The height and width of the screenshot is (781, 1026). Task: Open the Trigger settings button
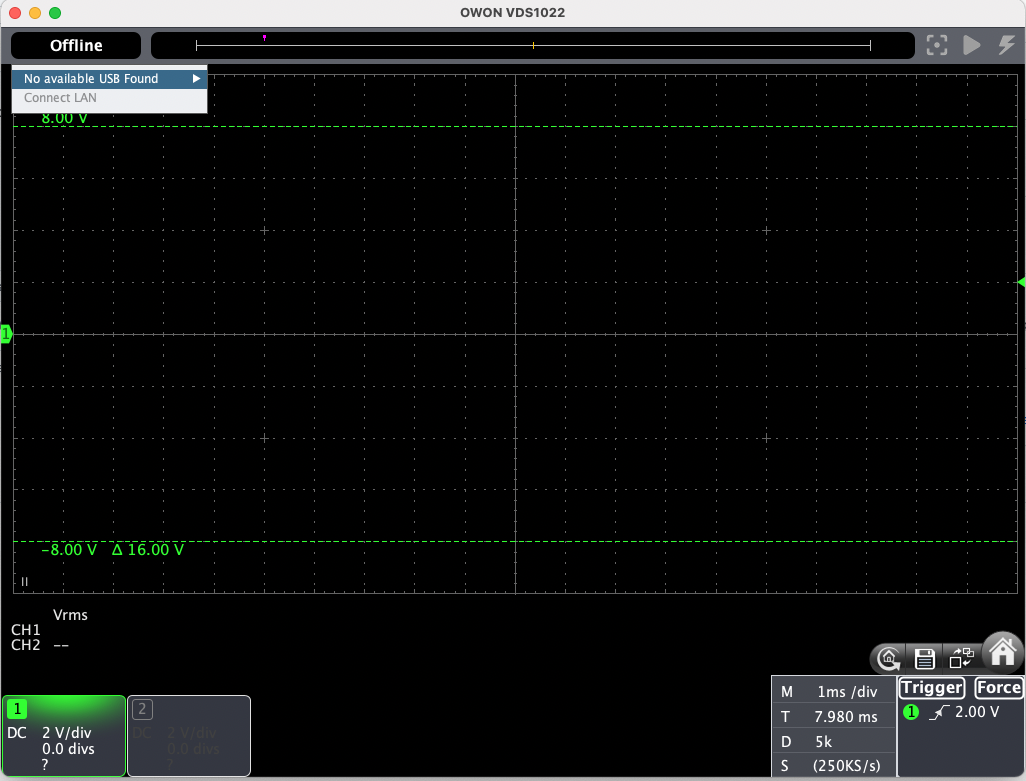click(x=932, y=687)
